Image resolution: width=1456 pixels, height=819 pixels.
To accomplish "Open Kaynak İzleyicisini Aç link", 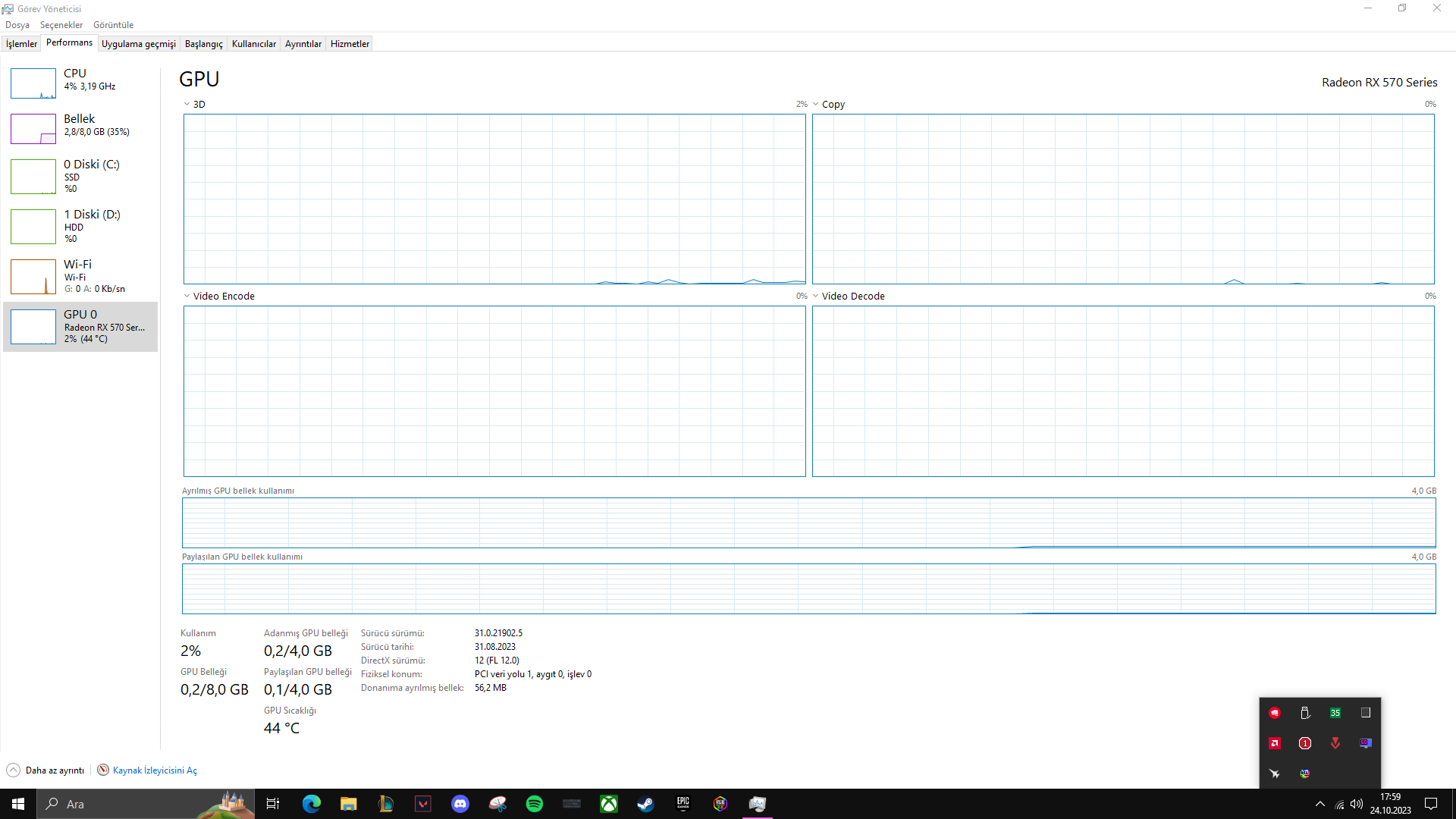I will coord(155,770).
